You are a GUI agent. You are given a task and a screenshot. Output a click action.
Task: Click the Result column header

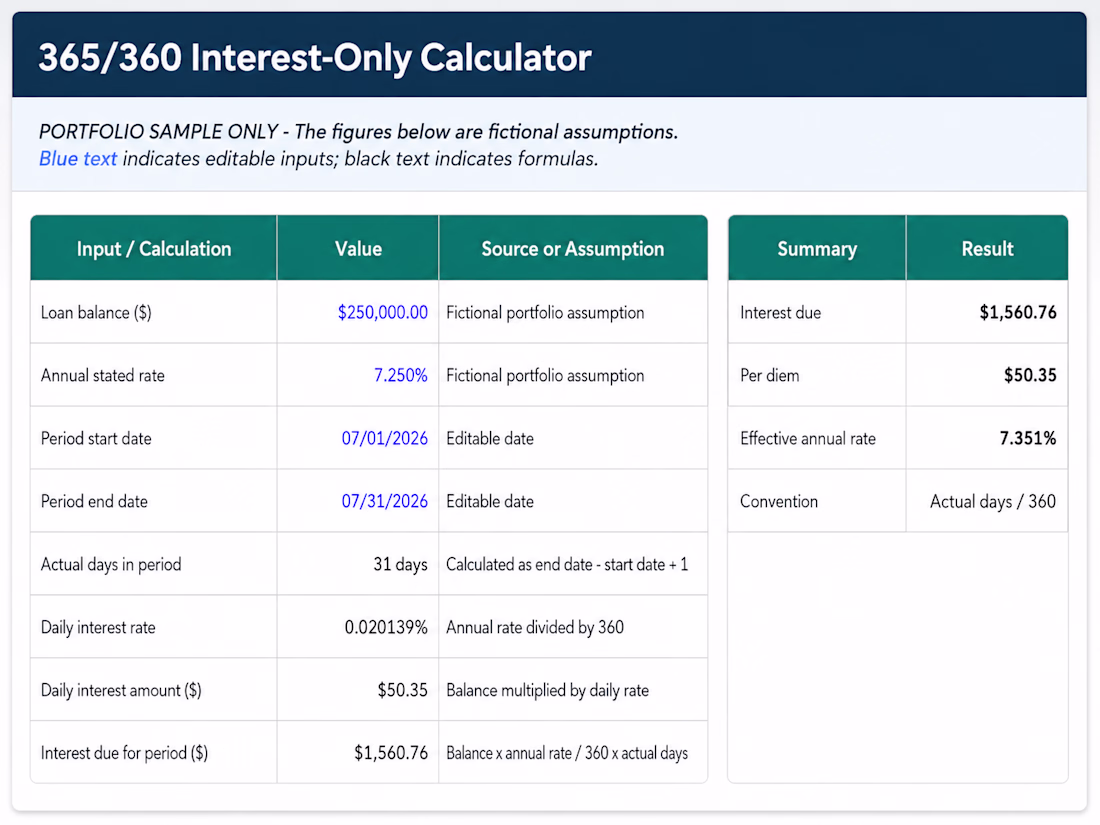pos(987,248)
